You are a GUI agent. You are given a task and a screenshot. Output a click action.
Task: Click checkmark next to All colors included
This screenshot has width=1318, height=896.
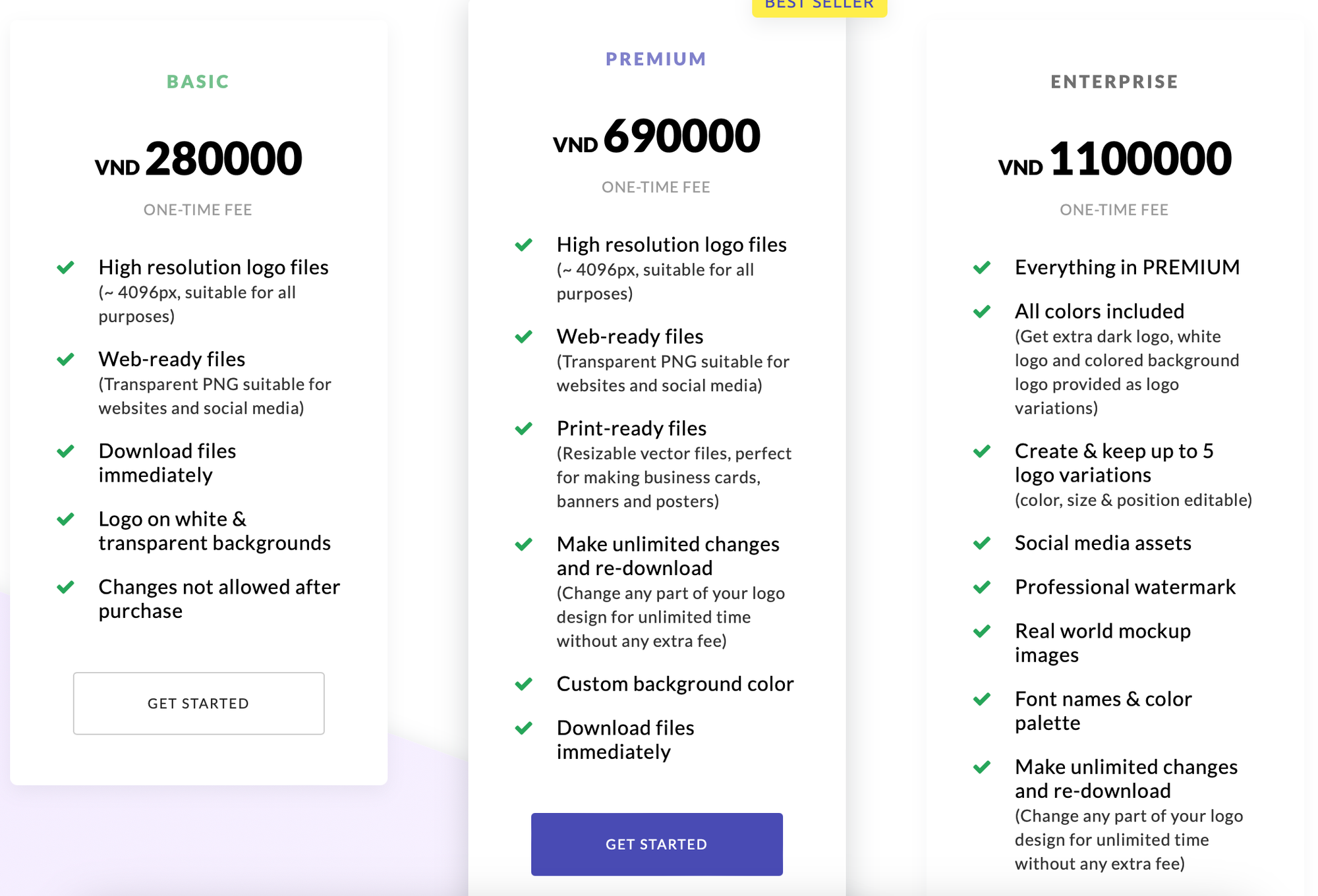pos(982,311)
